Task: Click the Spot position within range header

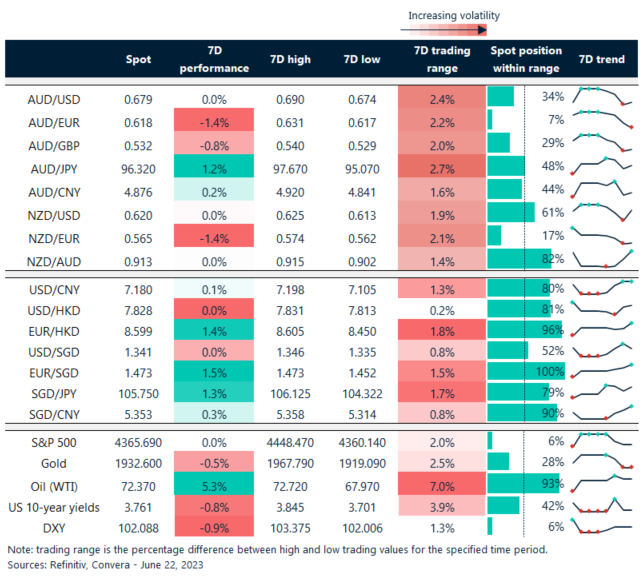Action: coord(526,60)
